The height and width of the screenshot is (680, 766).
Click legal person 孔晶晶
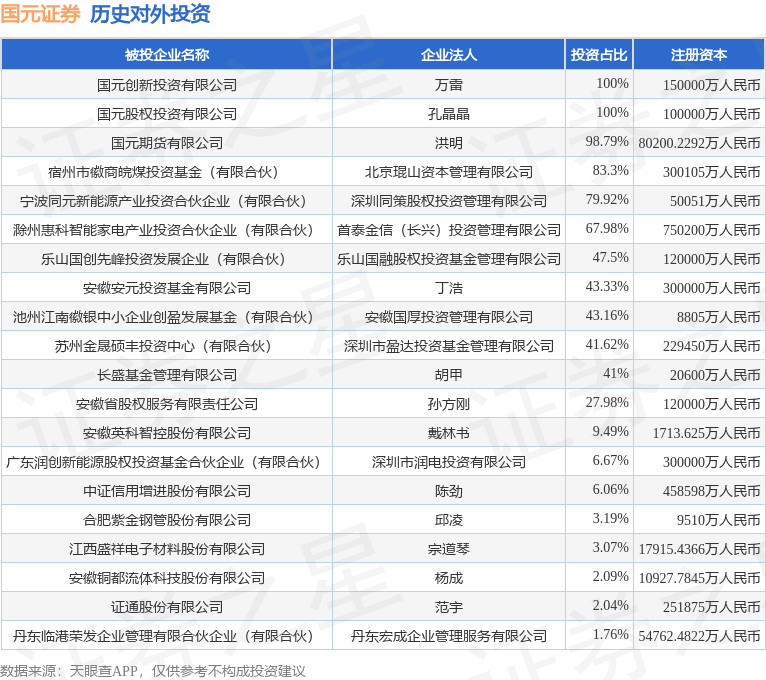pyautogui.click(x=448, y=114)
